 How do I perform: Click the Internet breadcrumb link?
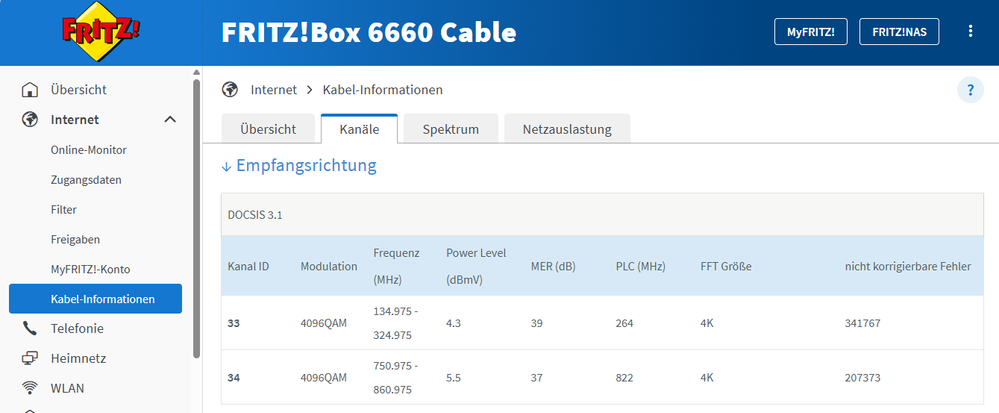tap(274, 90)
